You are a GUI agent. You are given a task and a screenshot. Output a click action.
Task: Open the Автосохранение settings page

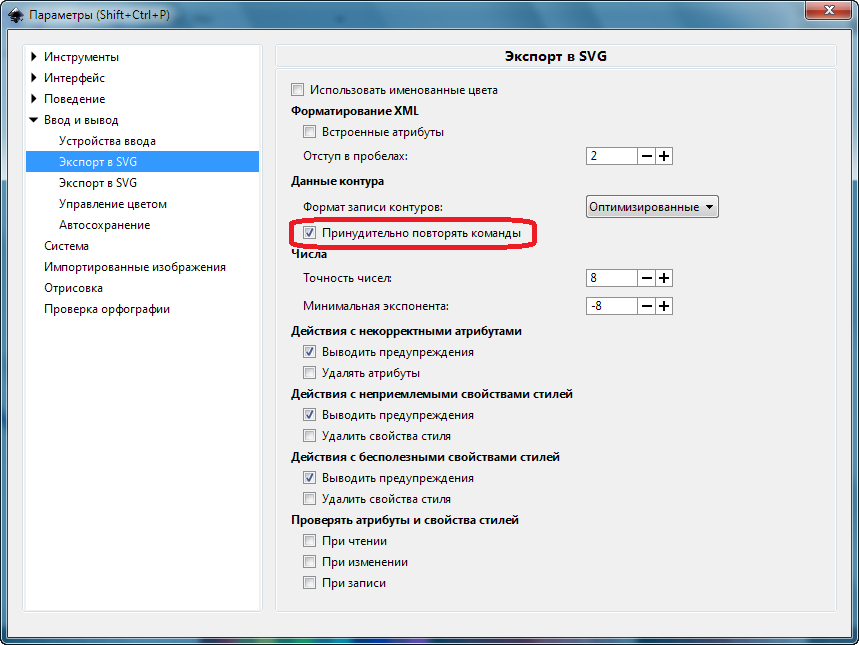click(104, 225)
